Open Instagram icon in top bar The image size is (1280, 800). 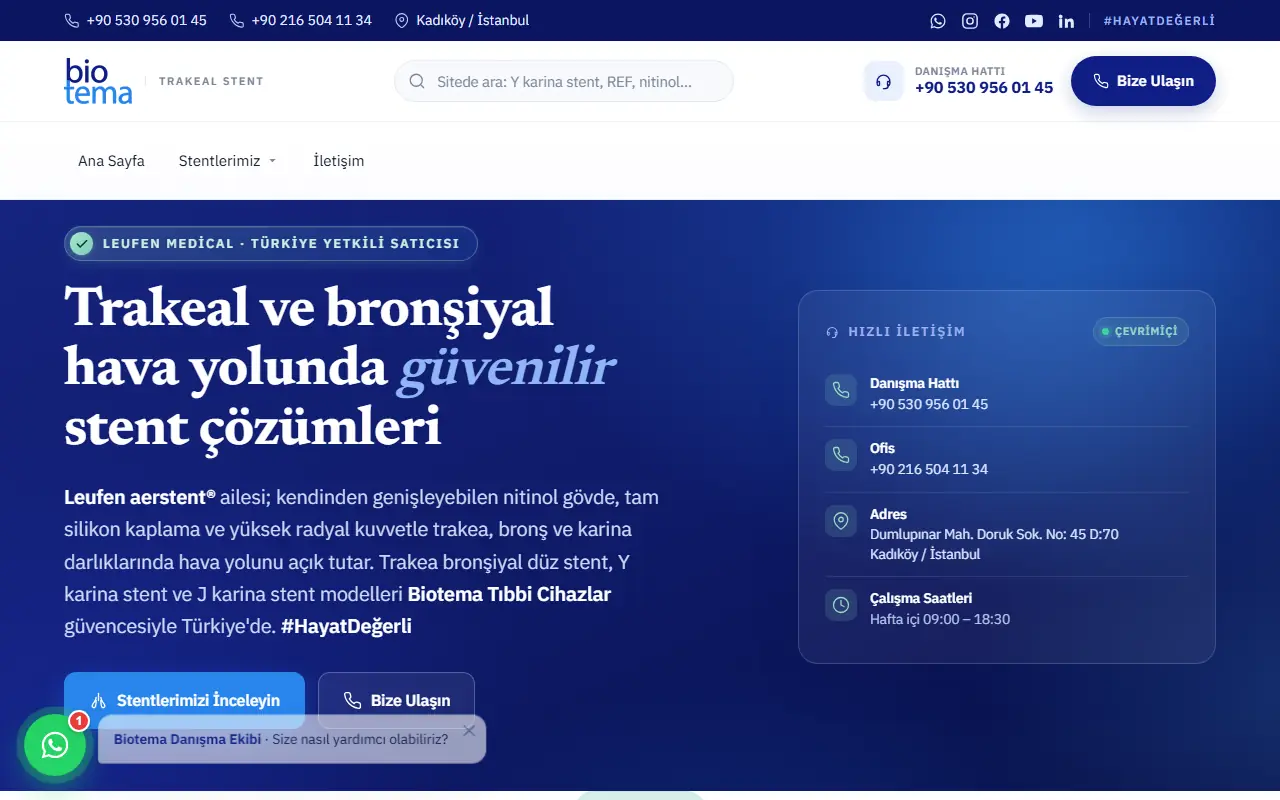tap(970, 20)
